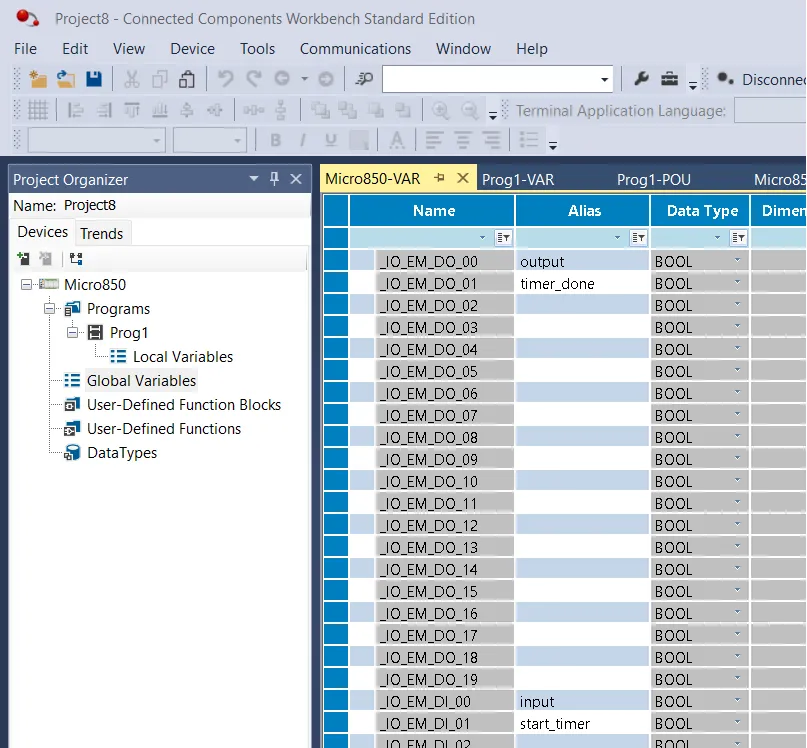Click the Alias column filter icon
Viewport: 807px width, 748px height.
tap(638, 238)
